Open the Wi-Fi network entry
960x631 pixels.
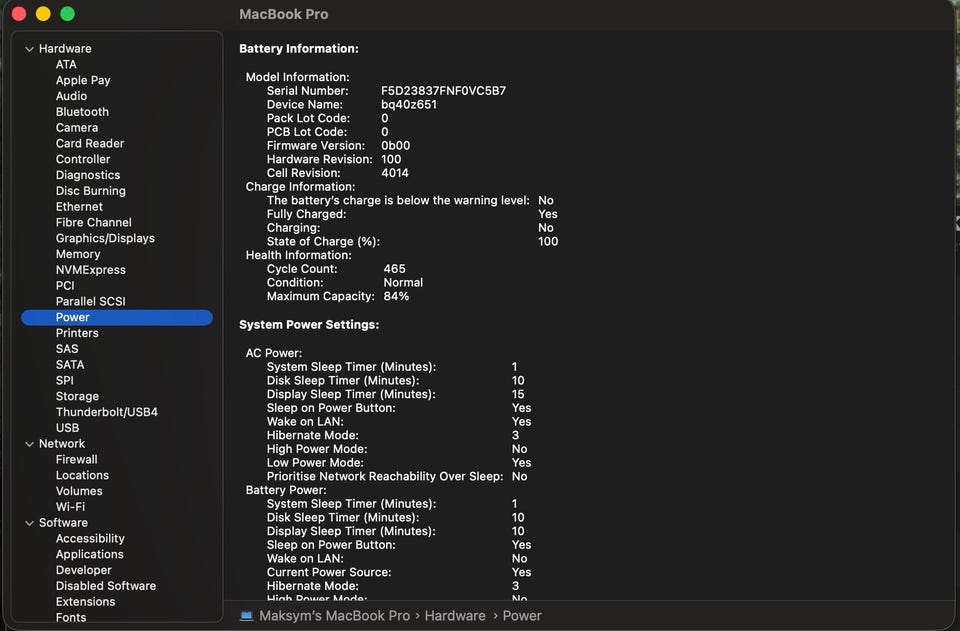click(70, 507)
